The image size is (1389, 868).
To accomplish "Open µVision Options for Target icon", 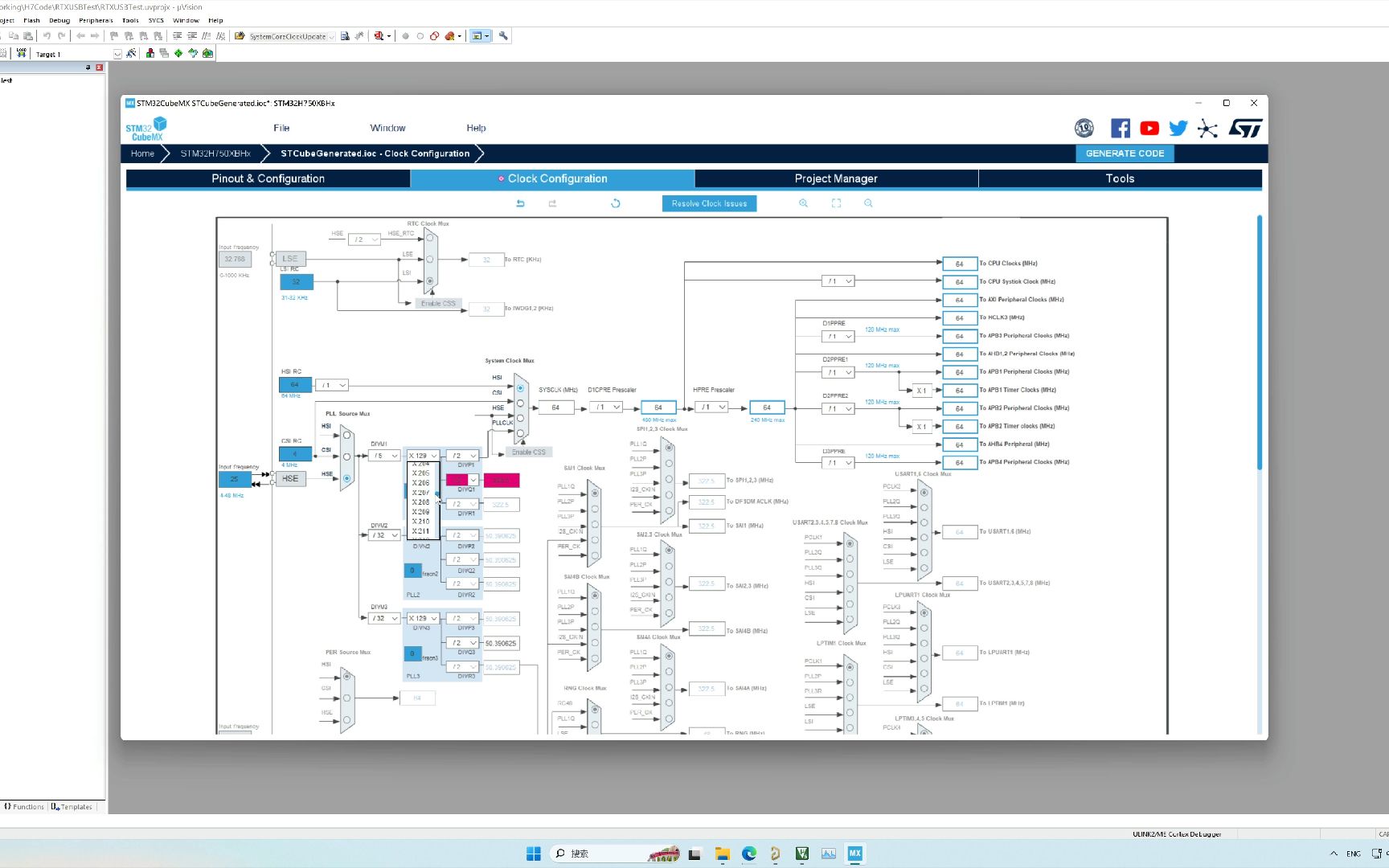I will click(131, 54).
